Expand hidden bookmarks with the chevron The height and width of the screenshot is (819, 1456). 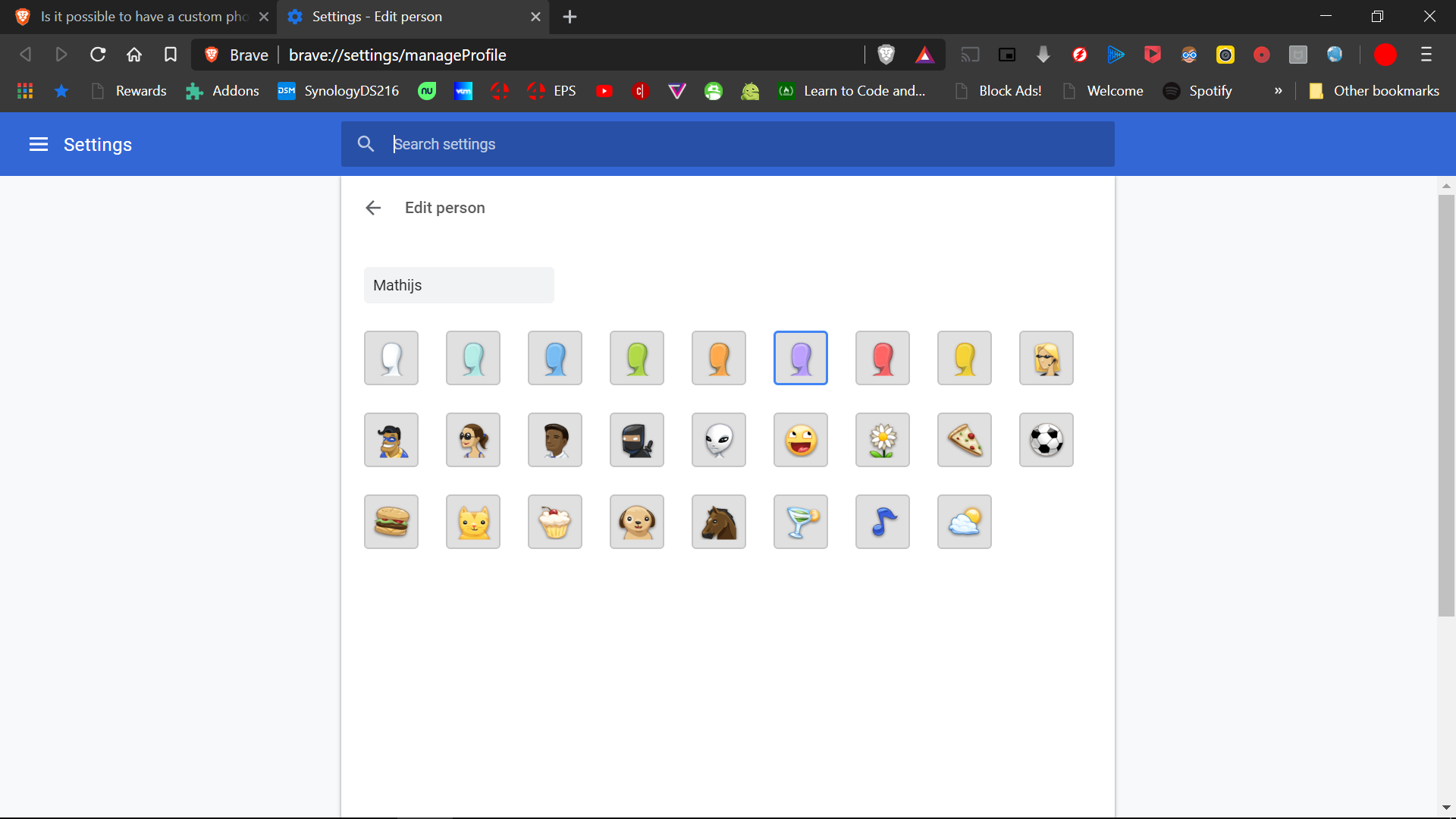(1278, 90)
